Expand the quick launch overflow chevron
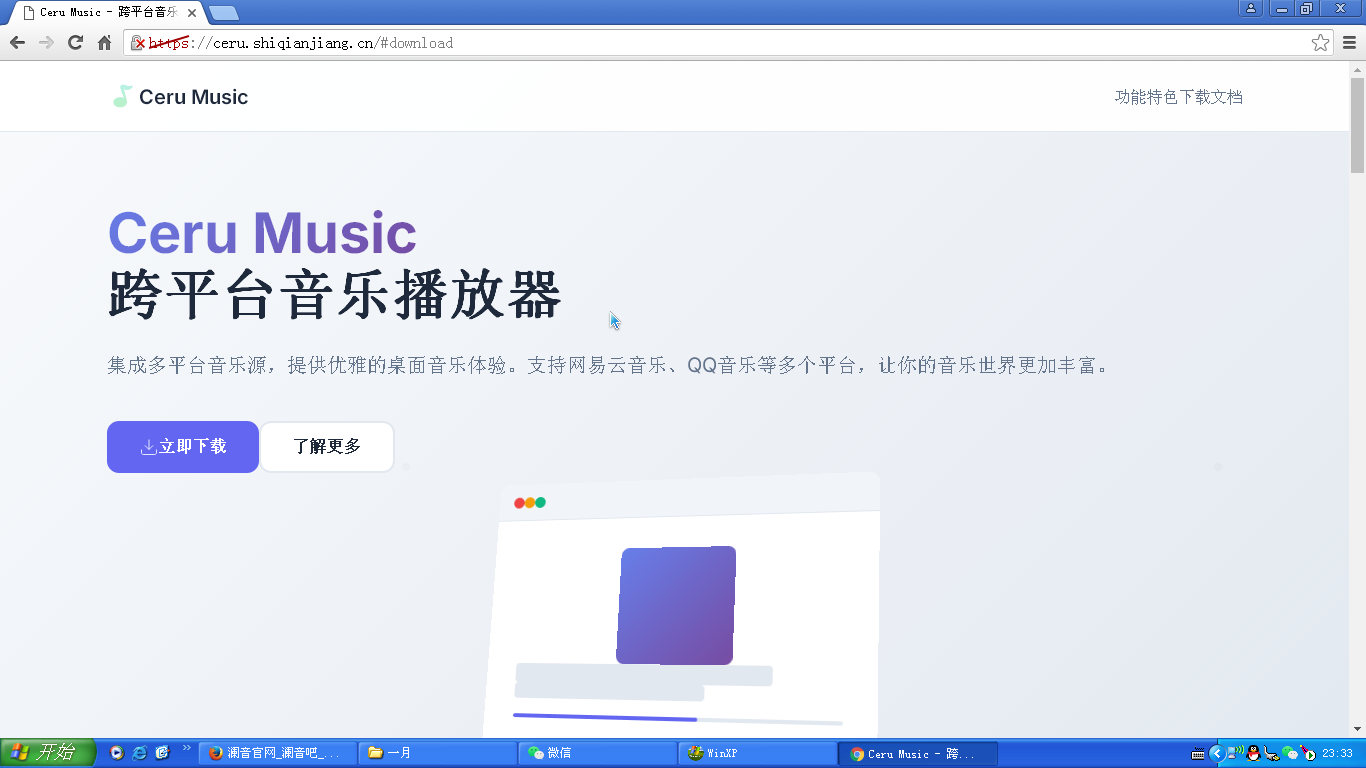 pyautogui.click(x=186, y=748)
